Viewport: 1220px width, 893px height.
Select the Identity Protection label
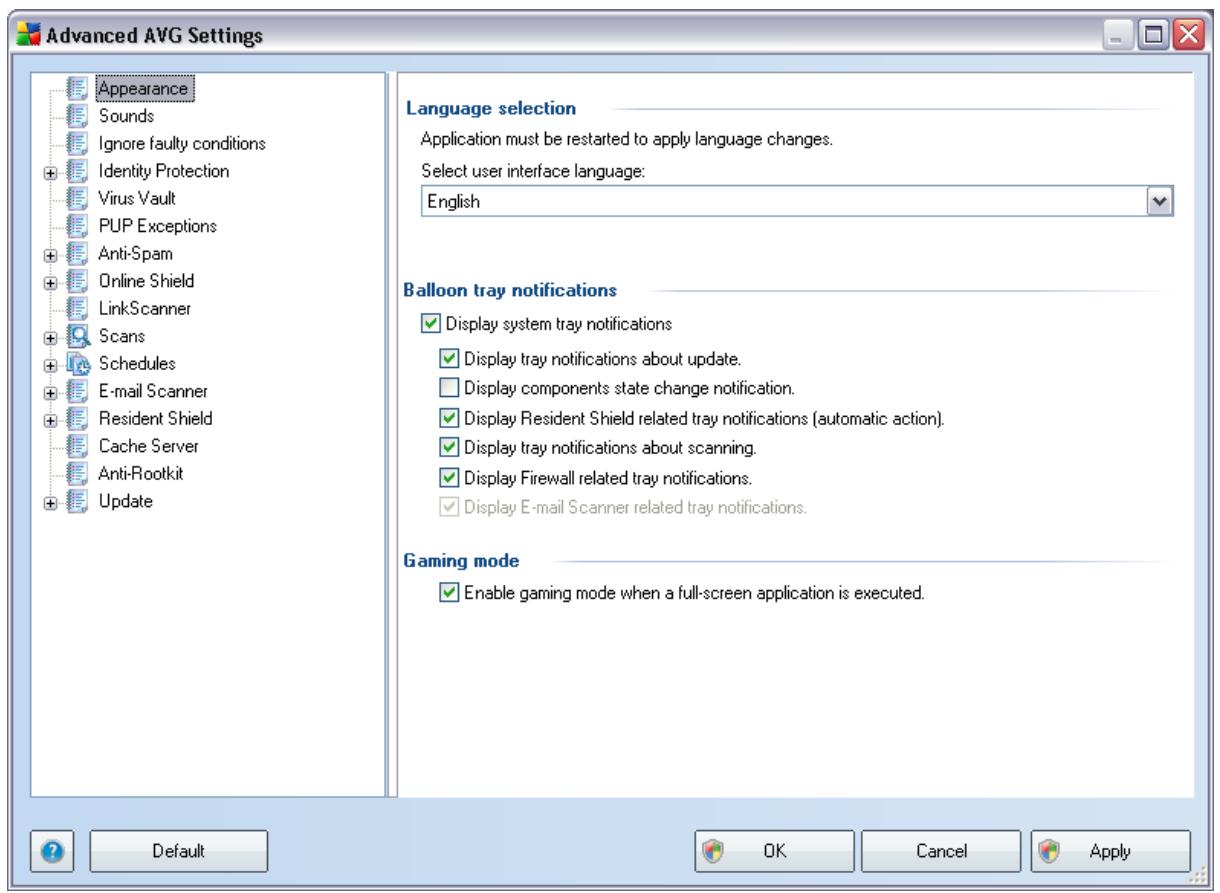[163, 171]
